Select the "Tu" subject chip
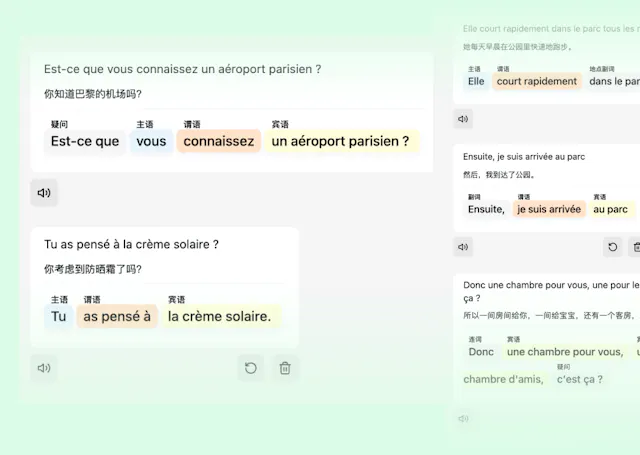Image resolution: width=640 pixels, height=455 pixels. click(59, 316)
